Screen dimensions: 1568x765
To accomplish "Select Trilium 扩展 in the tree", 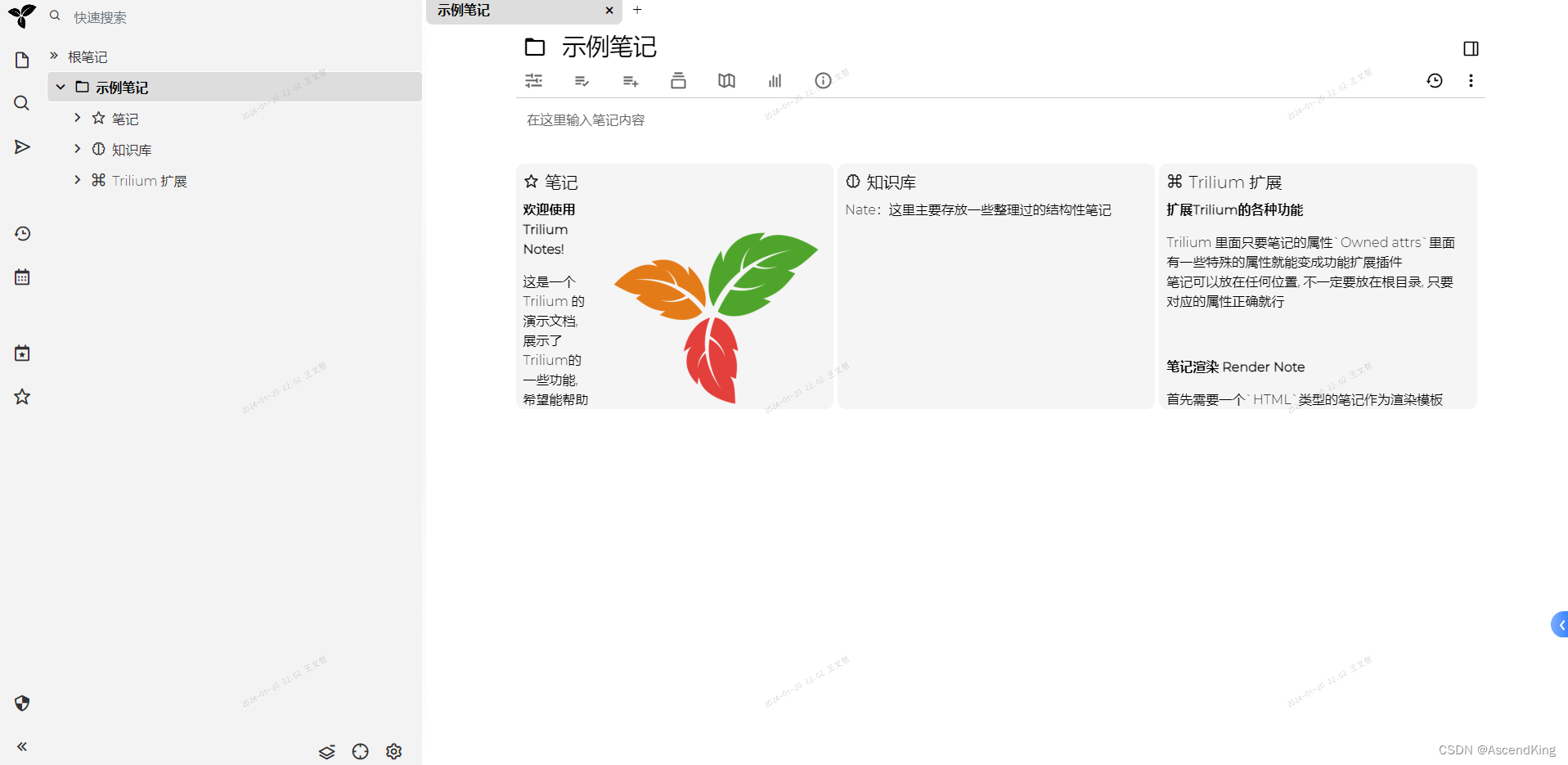I will click(150, 181).
